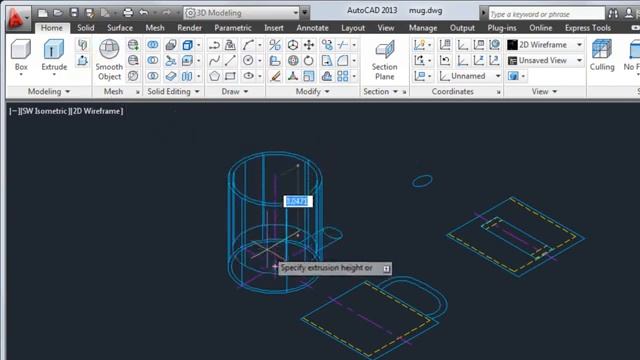Switch to the Solid ribbon tab

pyautogui.click(x=86, y=28)
